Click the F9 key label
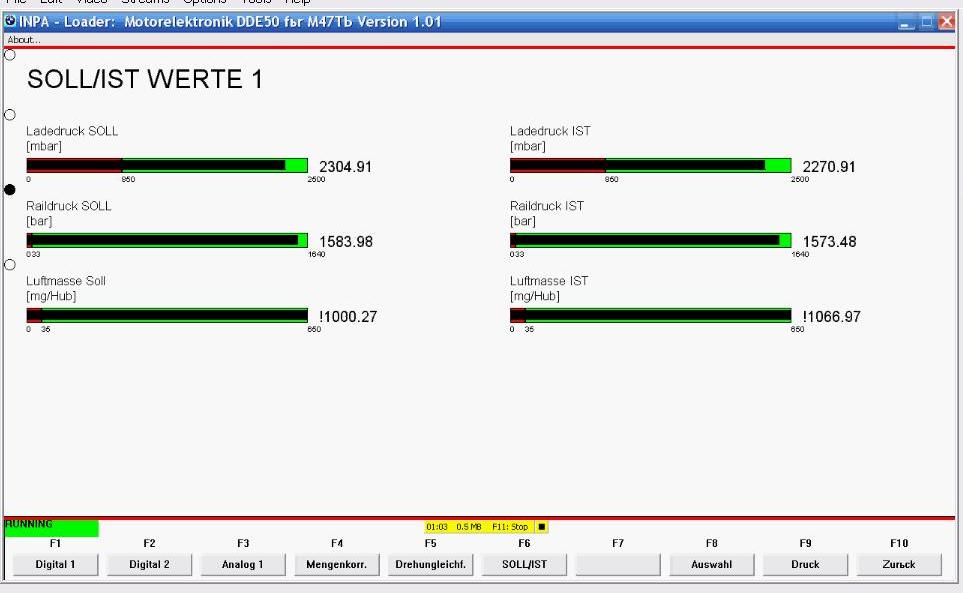 tap(805, 543)
